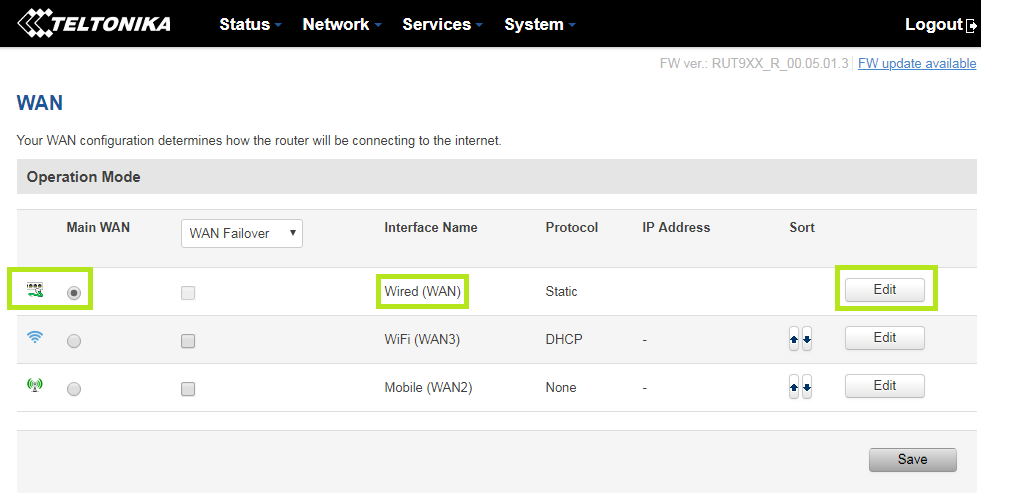Click the WiFi signal icon
This screenshot has width=1024, height=495.
[35, 338]
